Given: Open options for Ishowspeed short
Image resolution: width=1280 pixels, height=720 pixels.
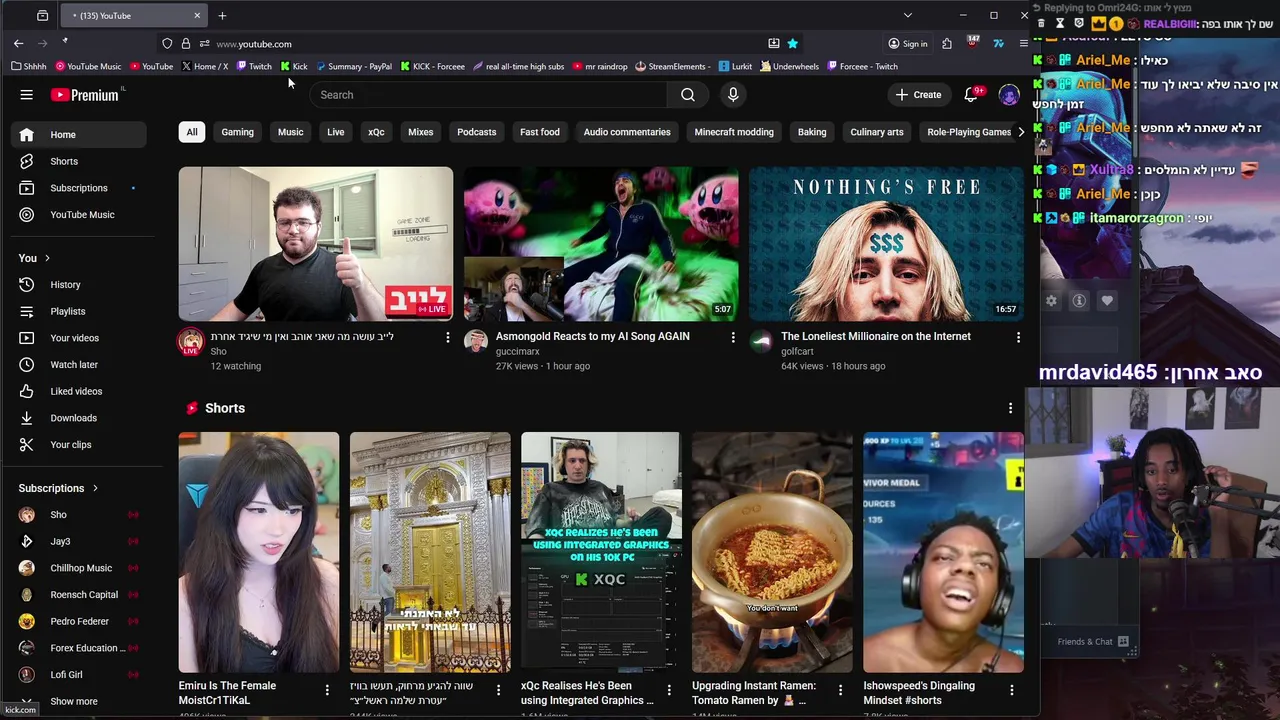Looking at the screenshot, I should tap(1011, 690).
